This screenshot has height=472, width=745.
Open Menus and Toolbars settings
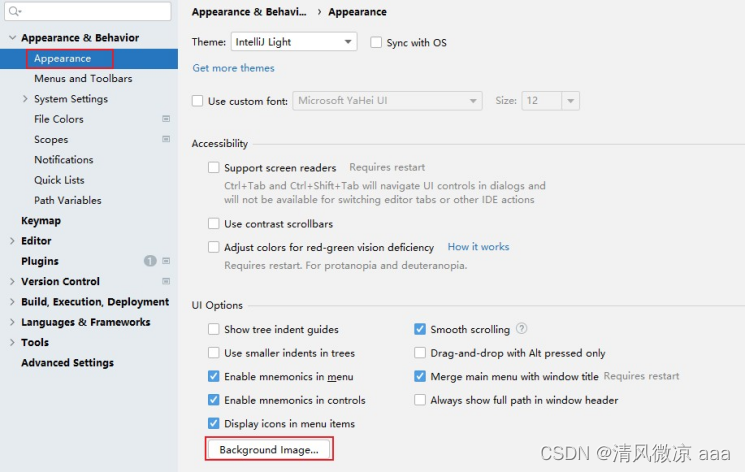pyautogui.click(x=83, y=78)
